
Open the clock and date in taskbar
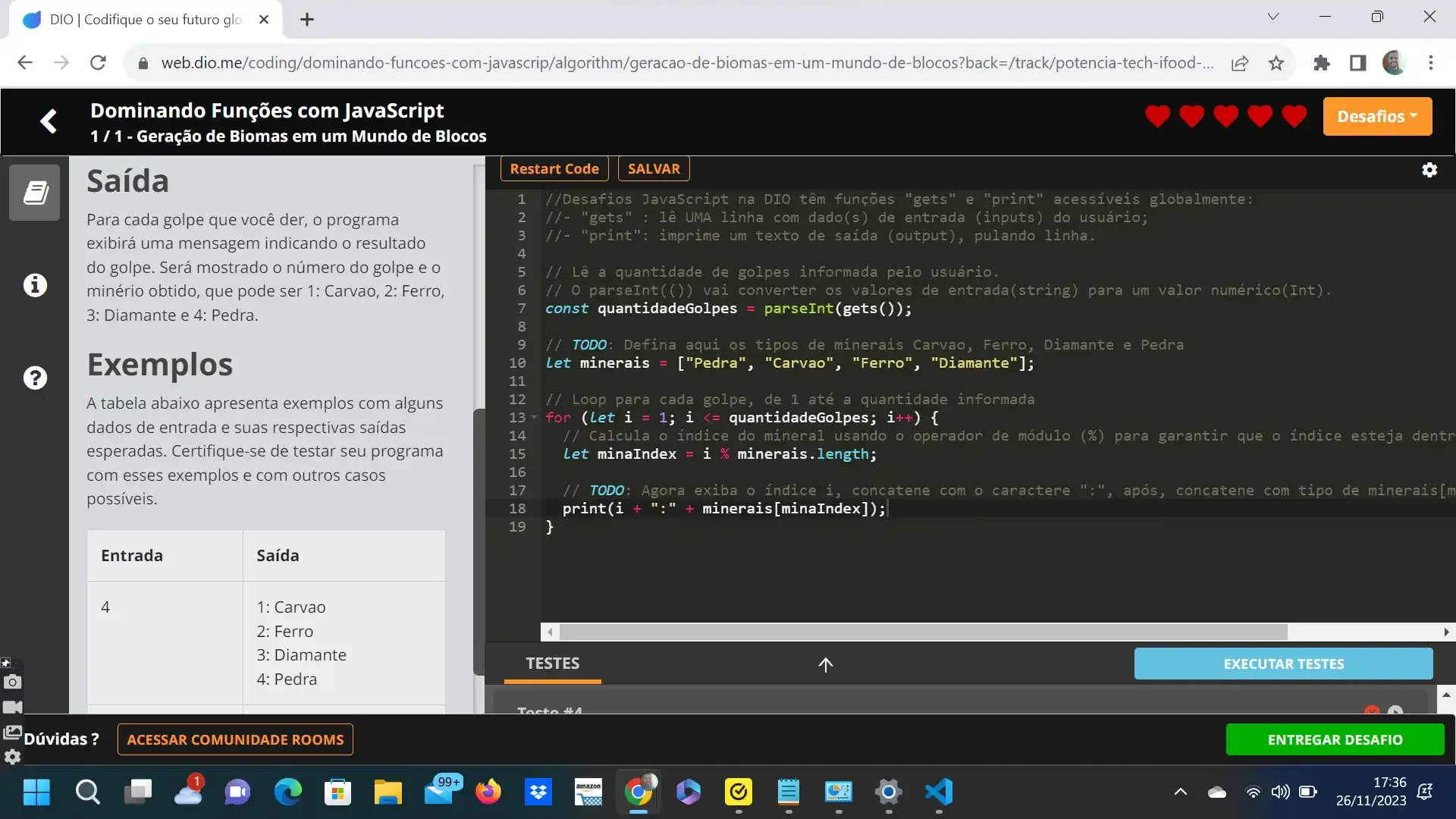pos(1371,792)
